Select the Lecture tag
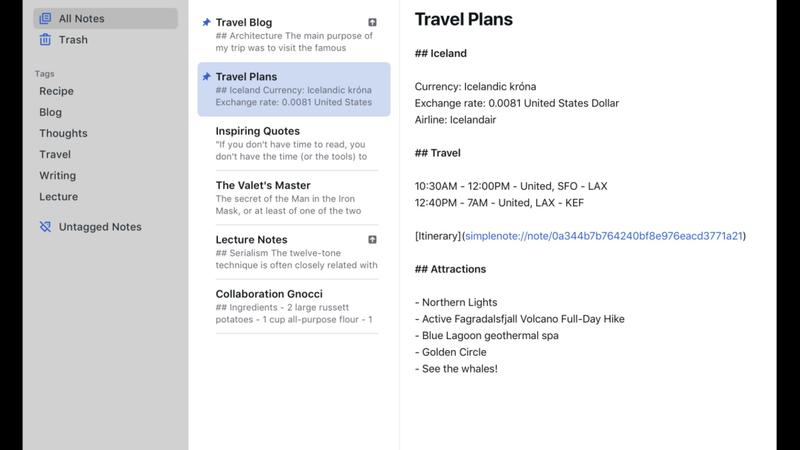Screen dimensions: 800x450 58,196
